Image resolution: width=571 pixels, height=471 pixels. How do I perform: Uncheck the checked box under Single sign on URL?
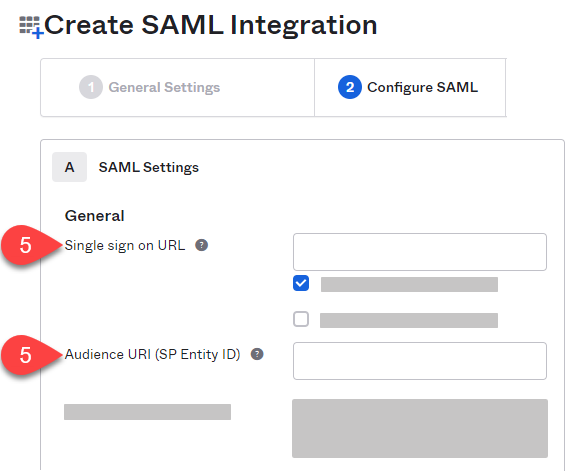pyautogui.click(x=301, y=283)
